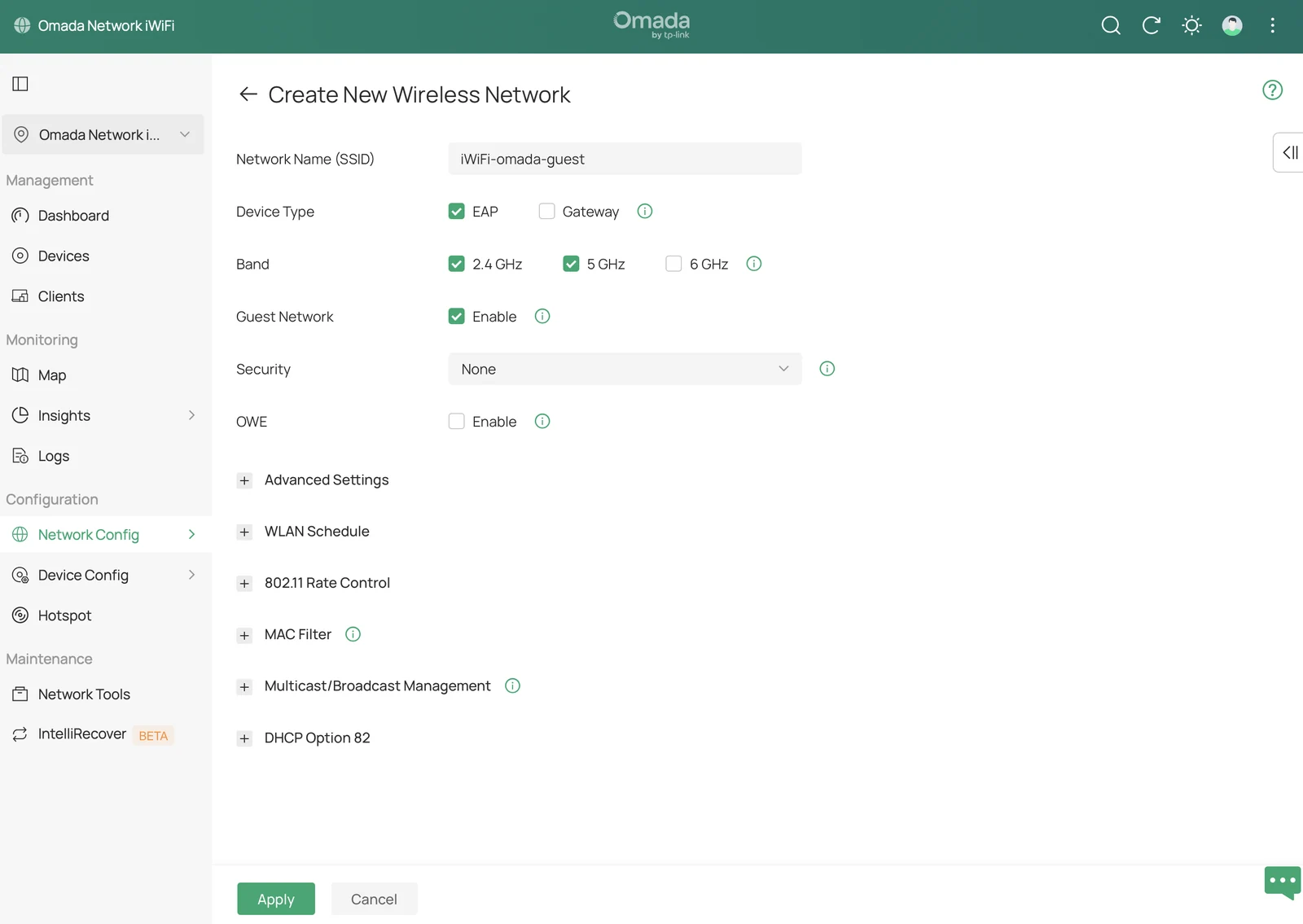Image resolution: width=1303 pixels, height=924 pixels.
Task: Expand DHCP Option 82 section
Action: coord(244,738)
